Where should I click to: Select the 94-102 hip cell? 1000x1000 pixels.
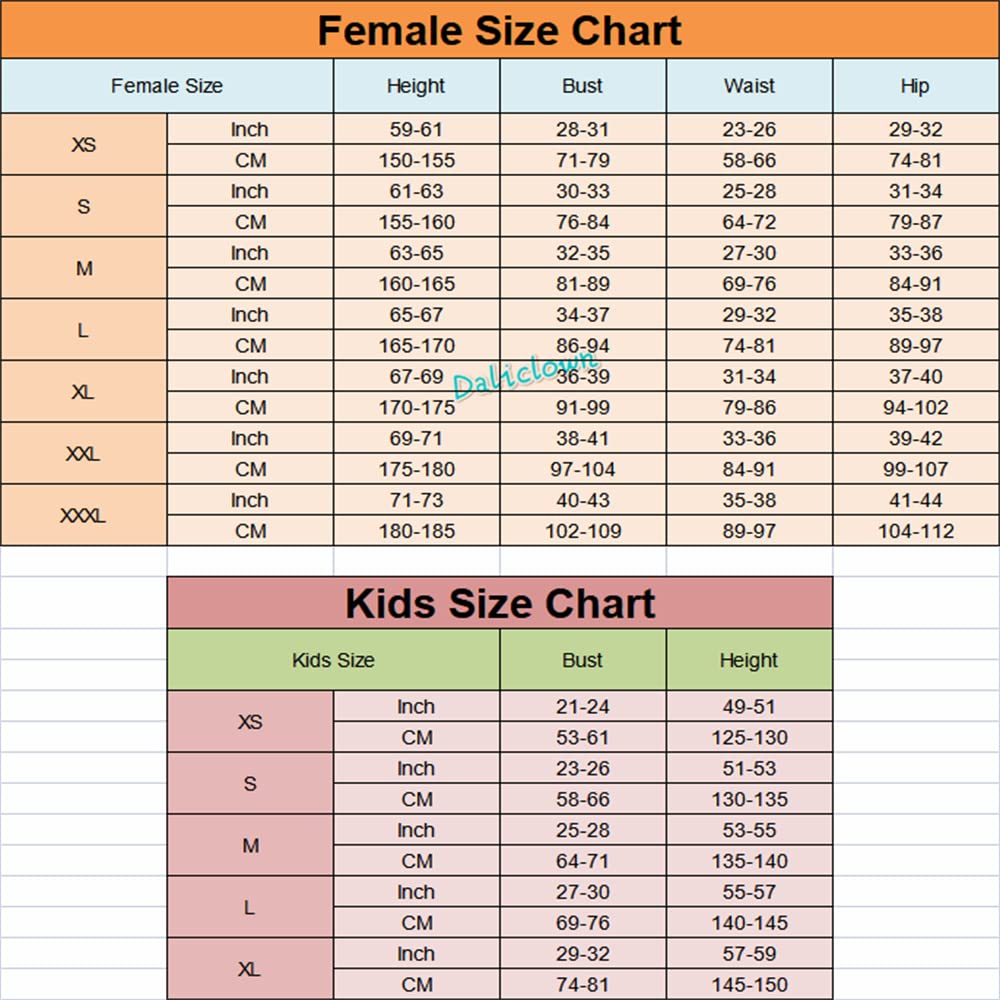(915, 407)
